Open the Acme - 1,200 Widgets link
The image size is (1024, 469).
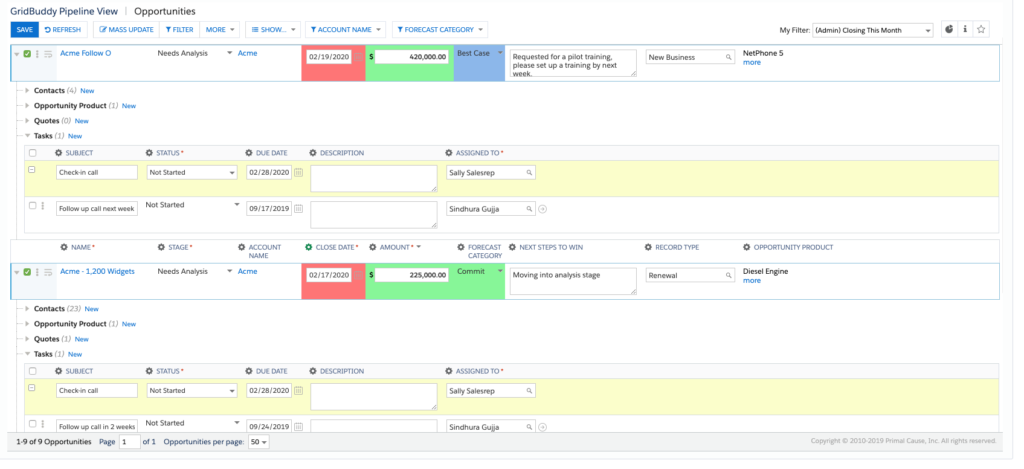(x=97, y=271)
